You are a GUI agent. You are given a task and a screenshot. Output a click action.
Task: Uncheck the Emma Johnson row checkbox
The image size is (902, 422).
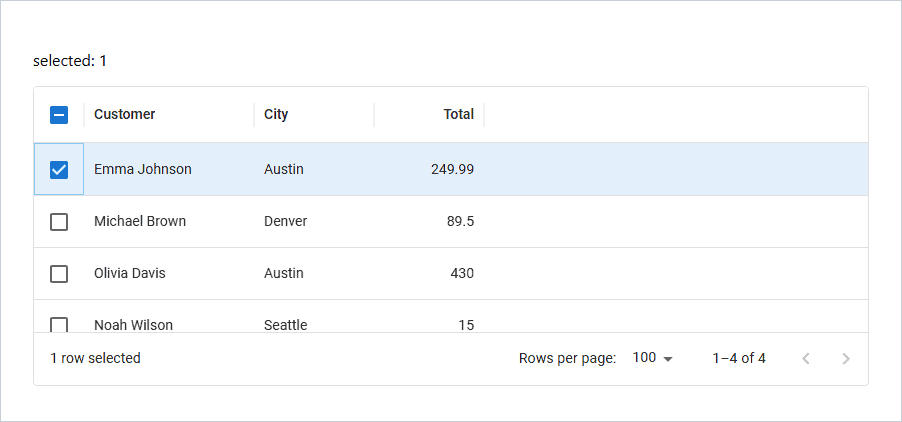pyautogui.click(x=59, y=170)
